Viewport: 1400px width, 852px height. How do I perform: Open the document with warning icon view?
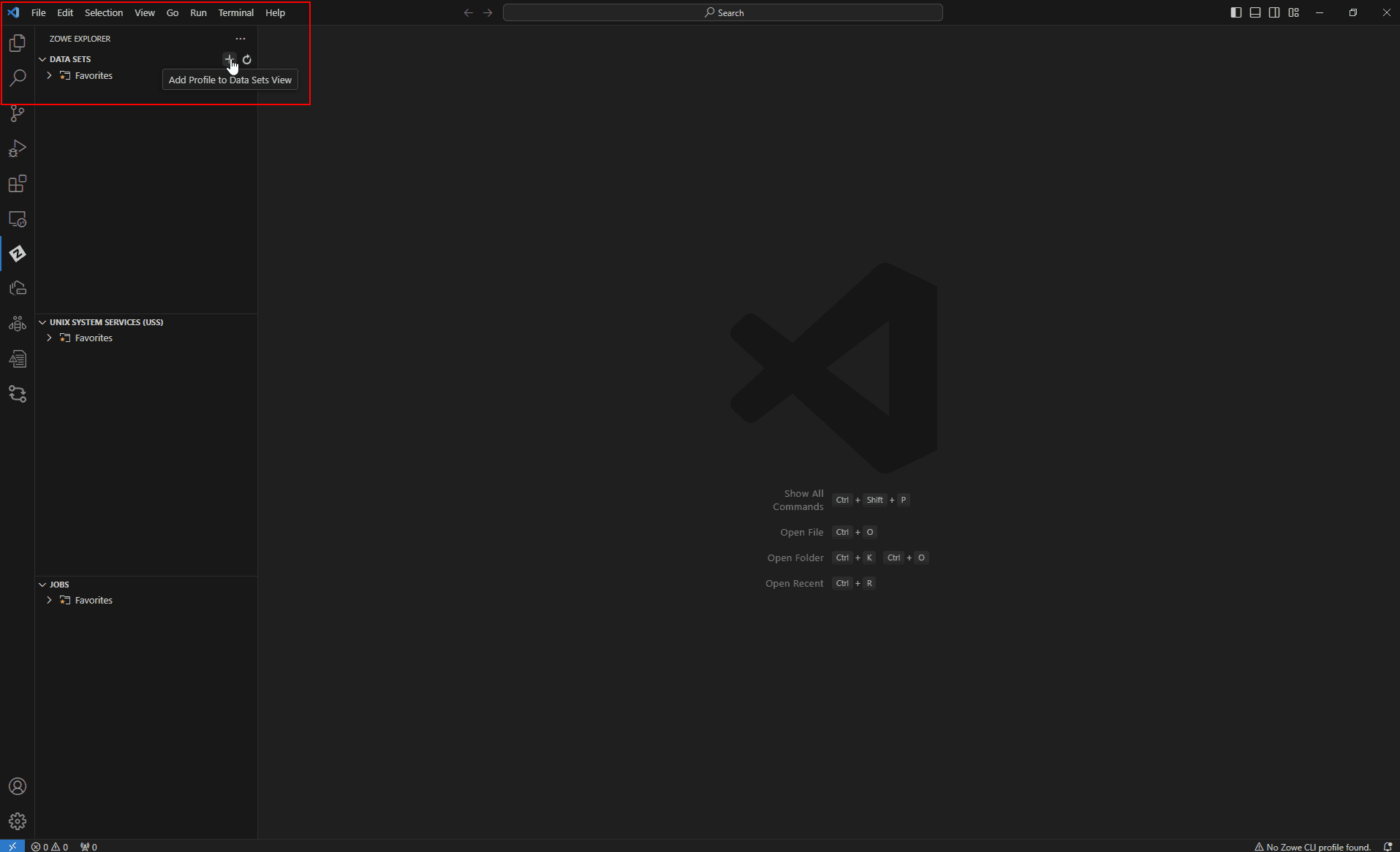(x=18, y=359)
